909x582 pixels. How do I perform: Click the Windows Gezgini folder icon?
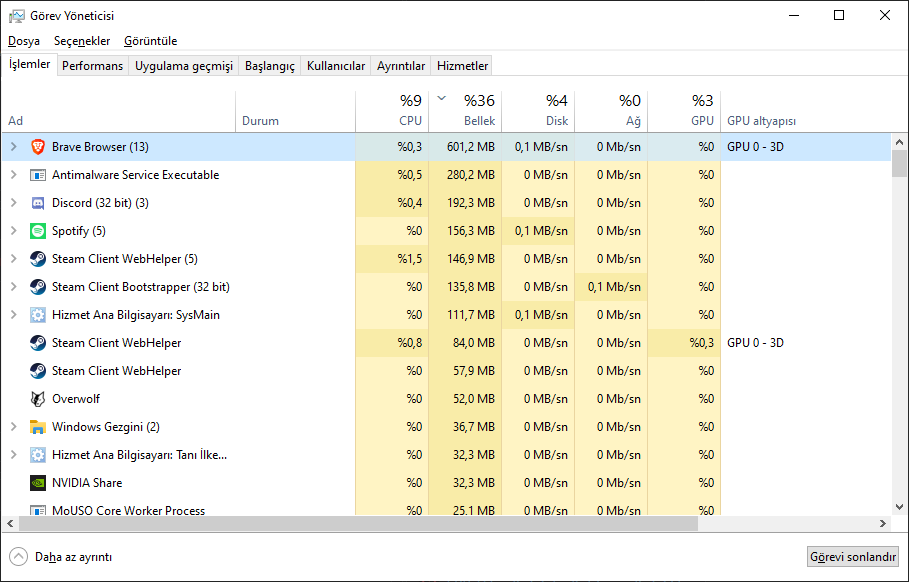38,427
